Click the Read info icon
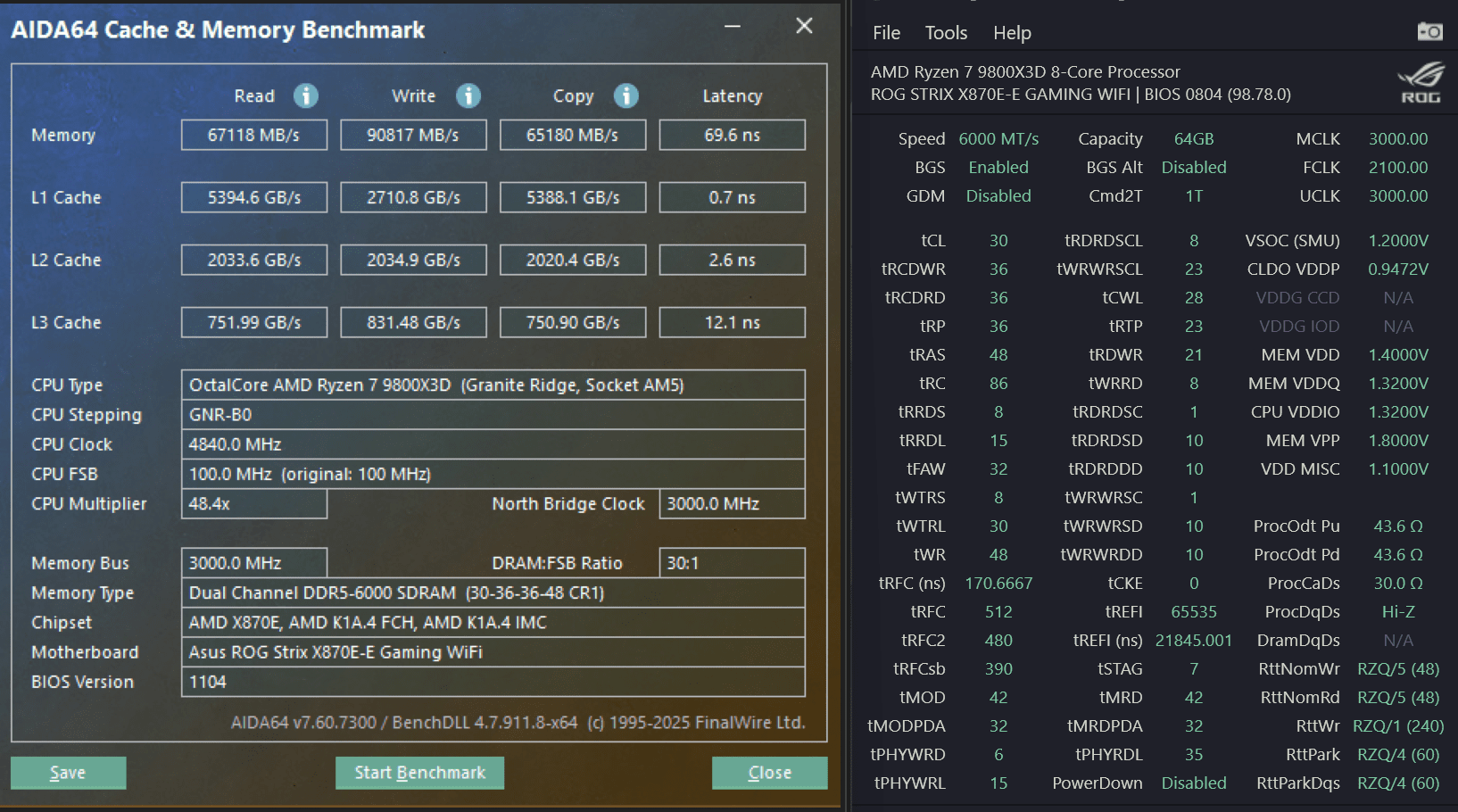 pyautogui.click(x=306, y=95)
